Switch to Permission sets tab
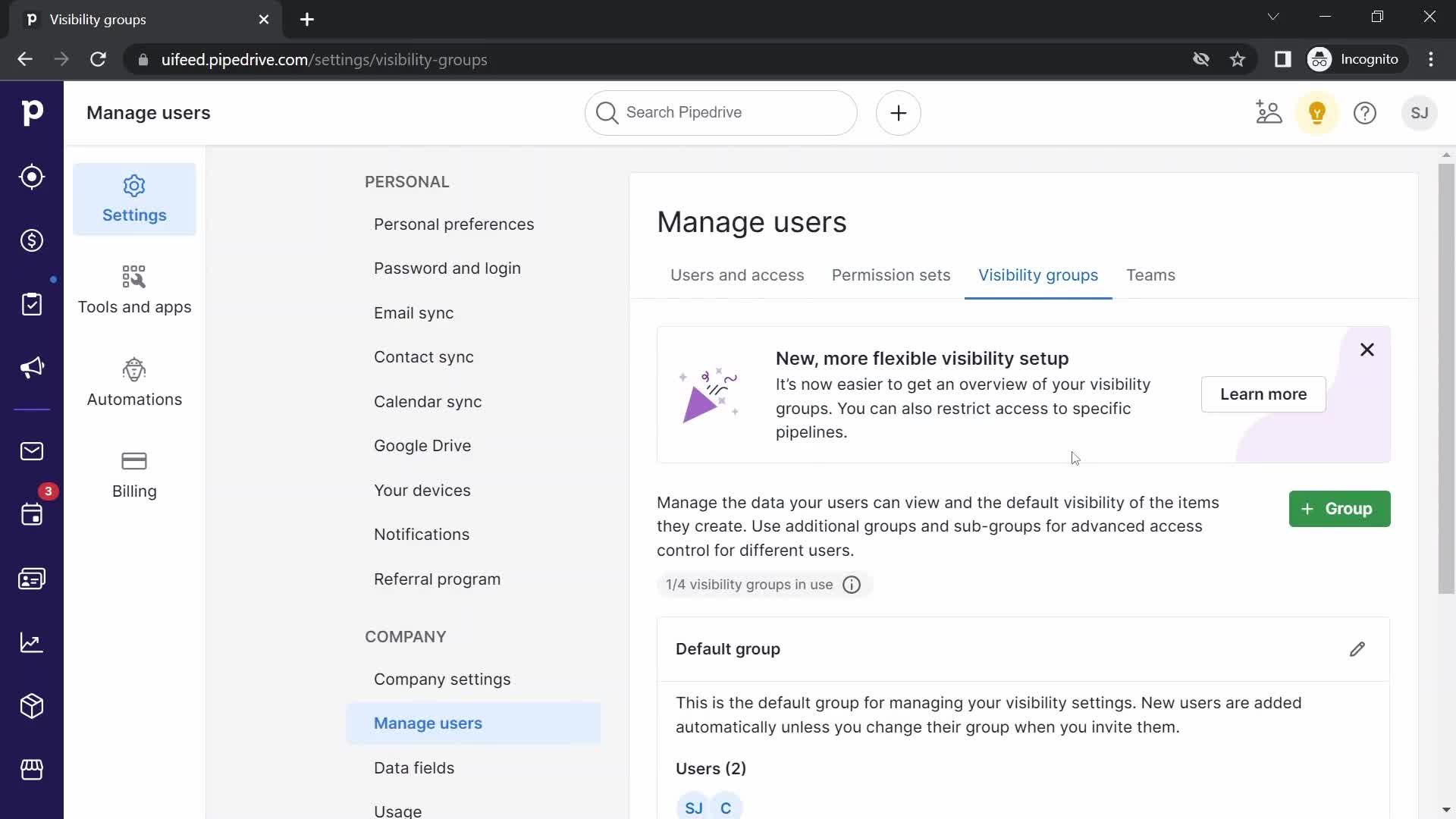 890,275
